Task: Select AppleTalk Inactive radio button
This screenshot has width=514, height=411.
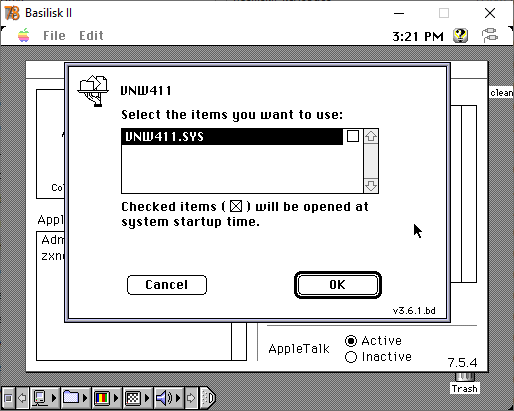Action: (351, 357)
